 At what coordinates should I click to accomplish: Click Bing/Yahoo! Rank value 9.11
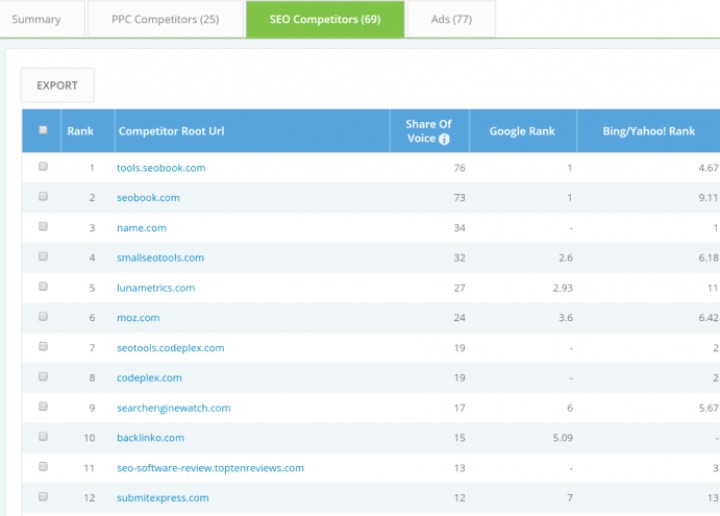coord(708,198)
